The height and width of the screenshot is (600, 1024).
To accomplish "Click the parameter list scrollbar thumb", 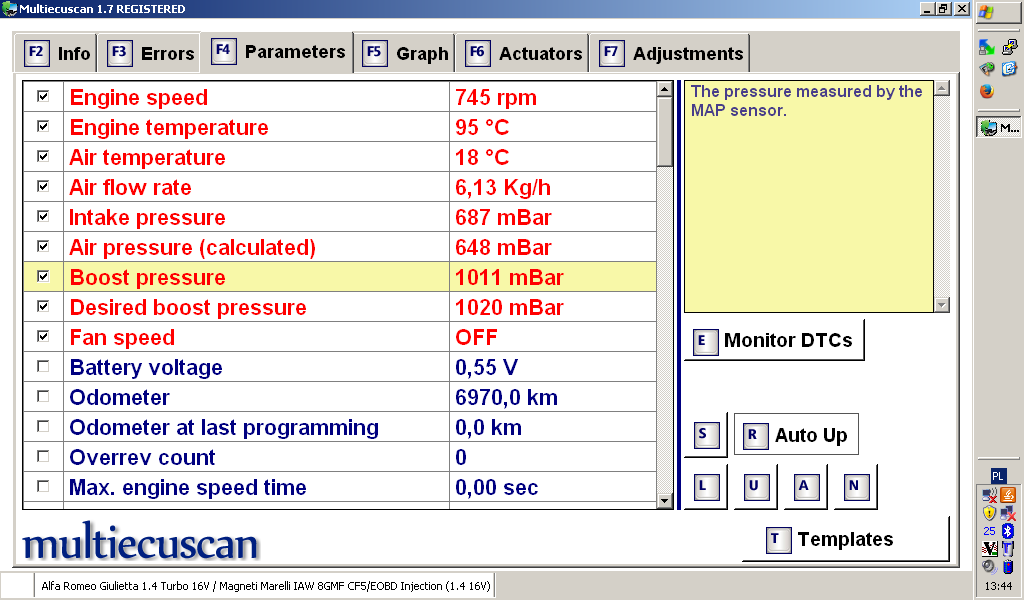I will tap(665, 132).
